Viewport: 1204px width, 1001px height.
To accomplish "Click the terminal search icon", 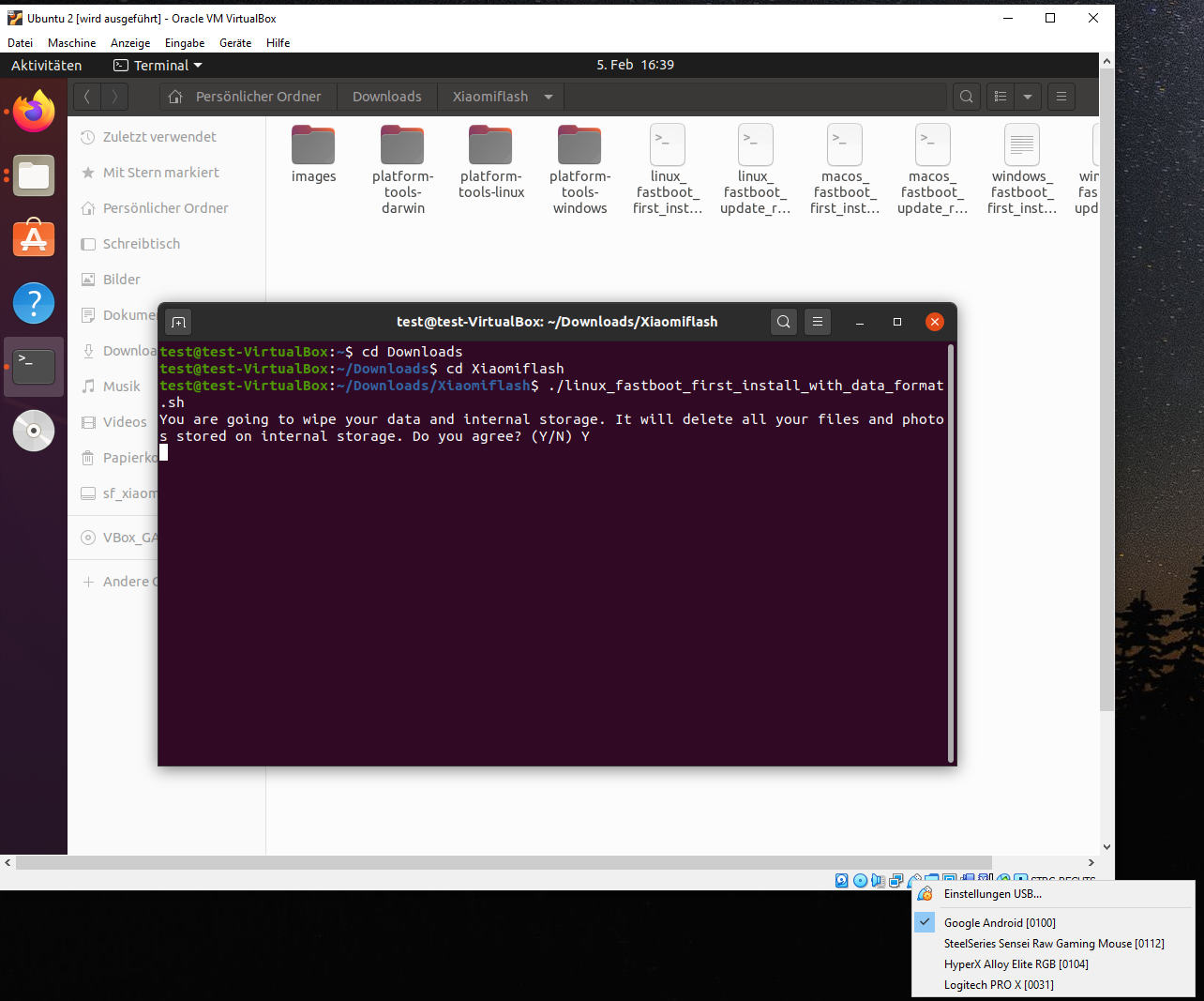I will click(784, 322).
